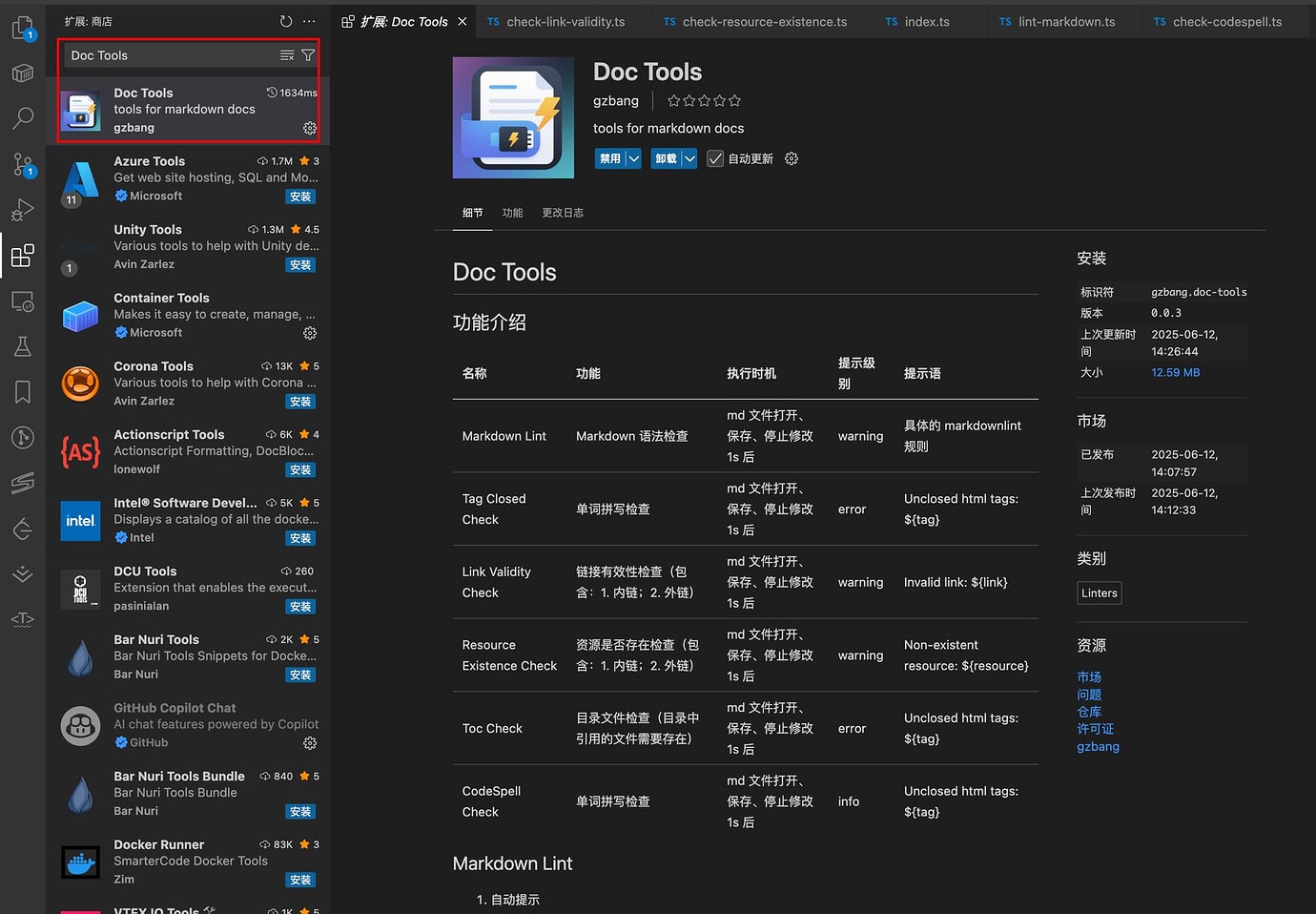Open the Search view
Image resolution: width=1316 pixels, height=914 pixels.
tap(22, 118)
